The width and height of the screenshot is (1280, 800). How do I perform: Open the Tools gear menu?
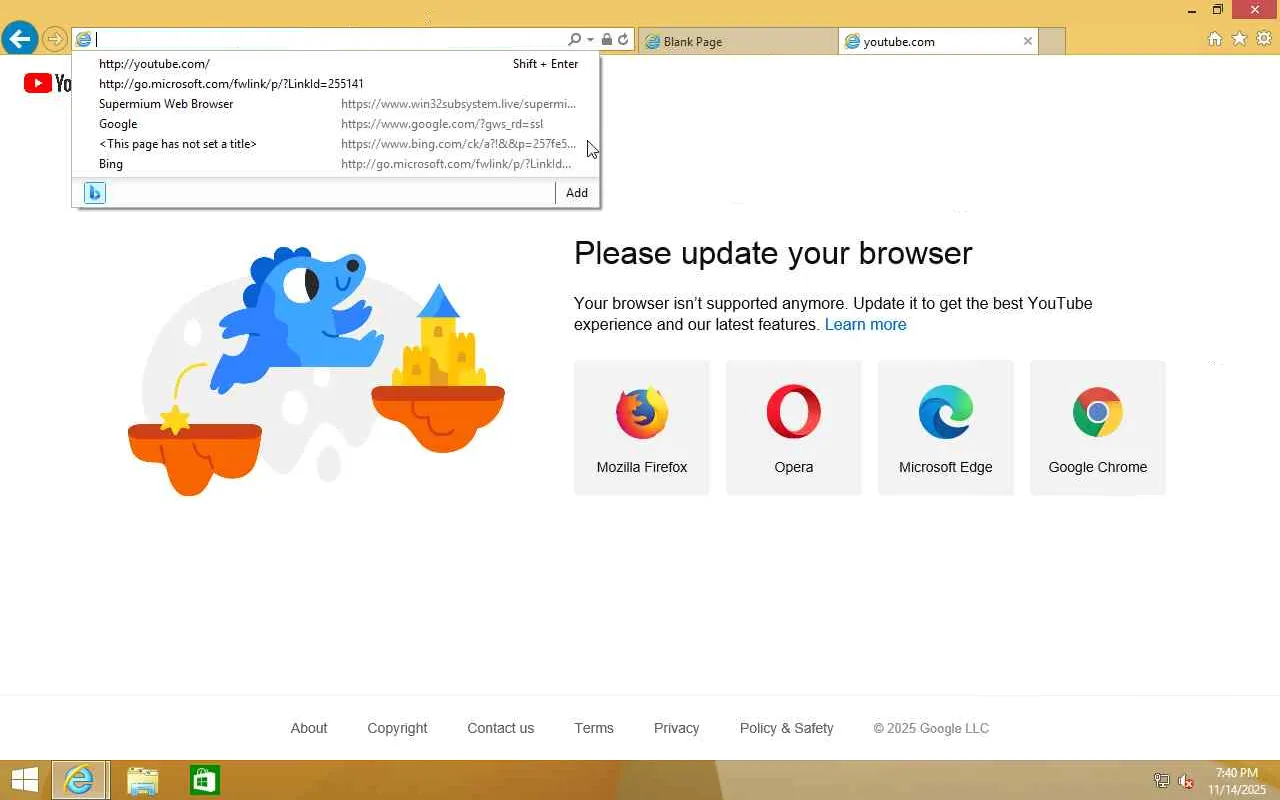(1264, 39)
